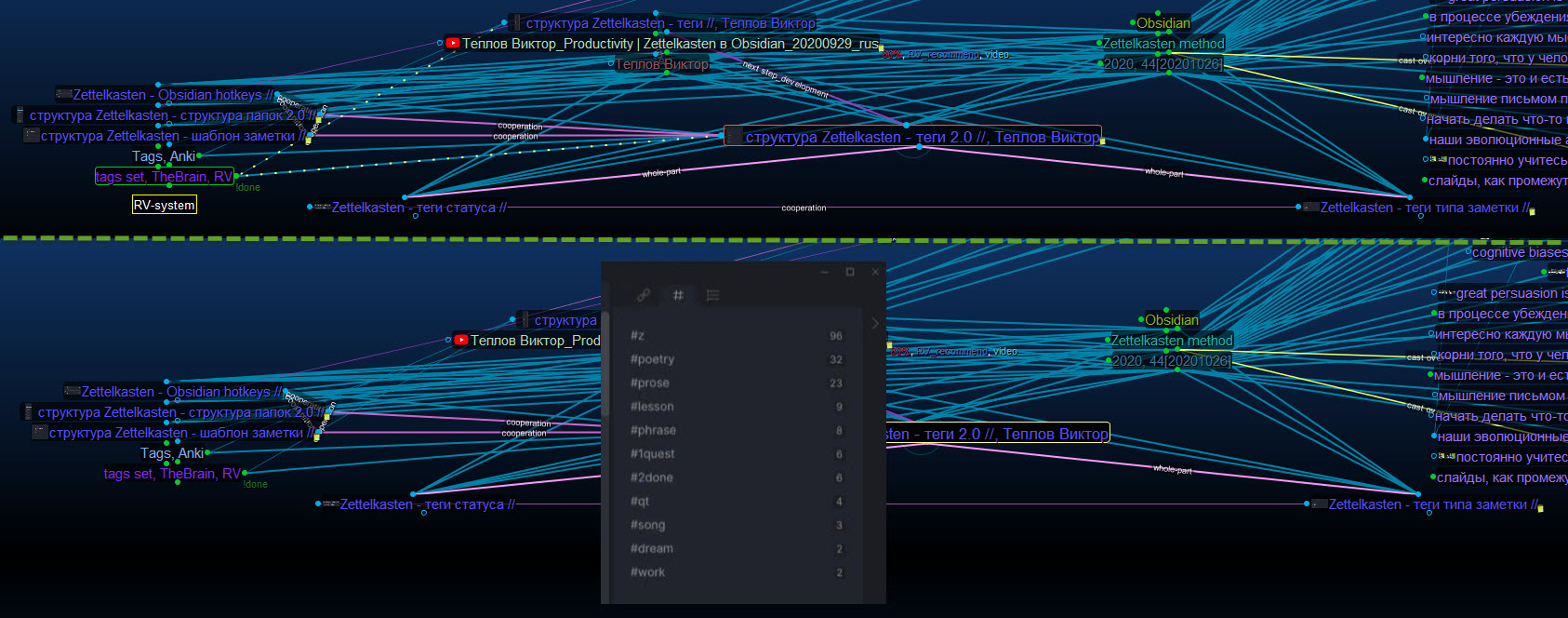Switch to the outline list icon
This screenshot has width=1568, height=618.
pyautogui.click(x=712, y=295)
